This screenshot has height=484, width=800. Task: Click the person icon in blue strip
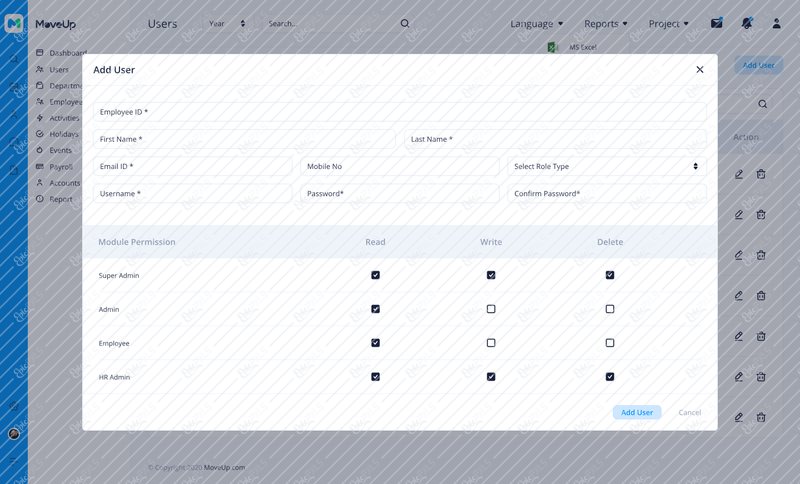point(14,114)
